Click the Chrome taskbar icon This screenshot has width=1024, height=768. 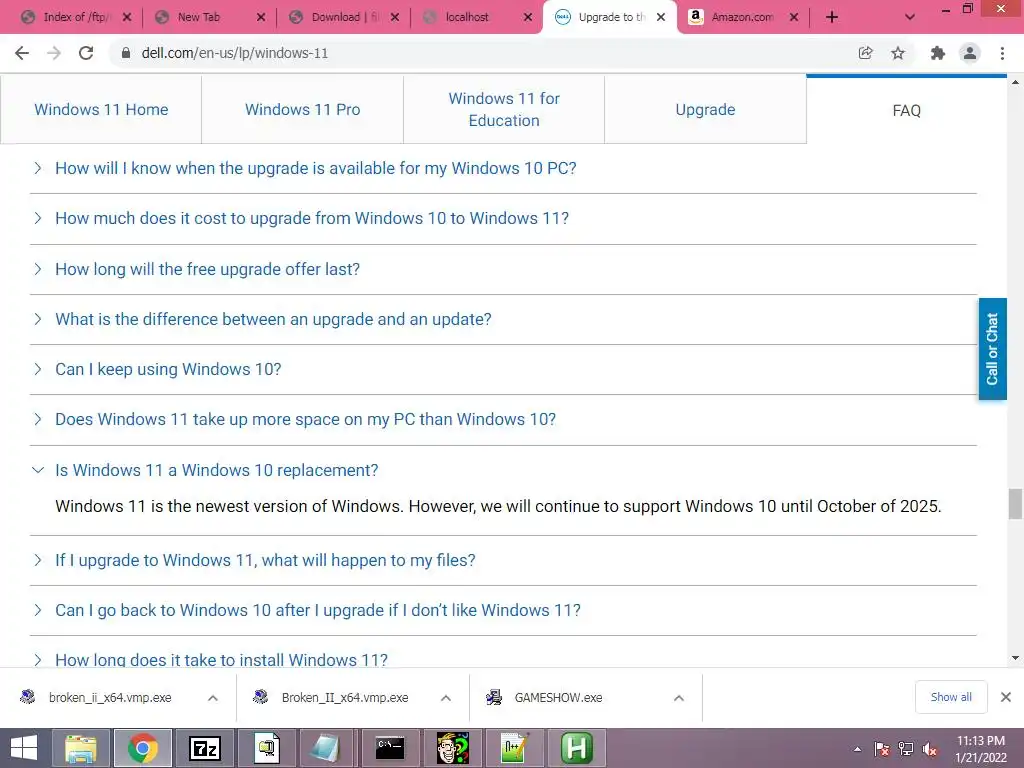coord(143,748)
